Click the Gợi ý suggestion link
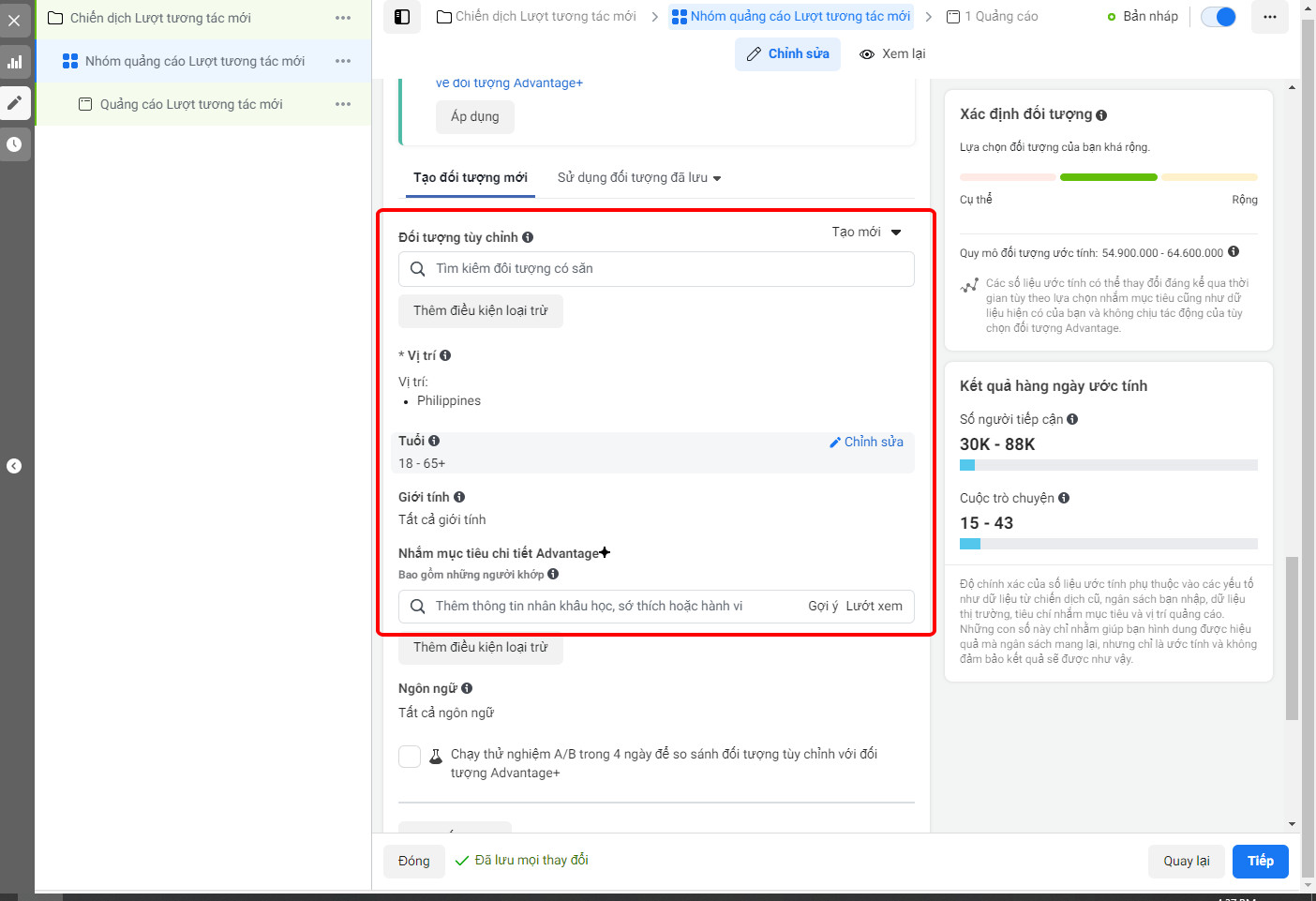Screen dimensions: 1316x901 (x=823, y=606)
